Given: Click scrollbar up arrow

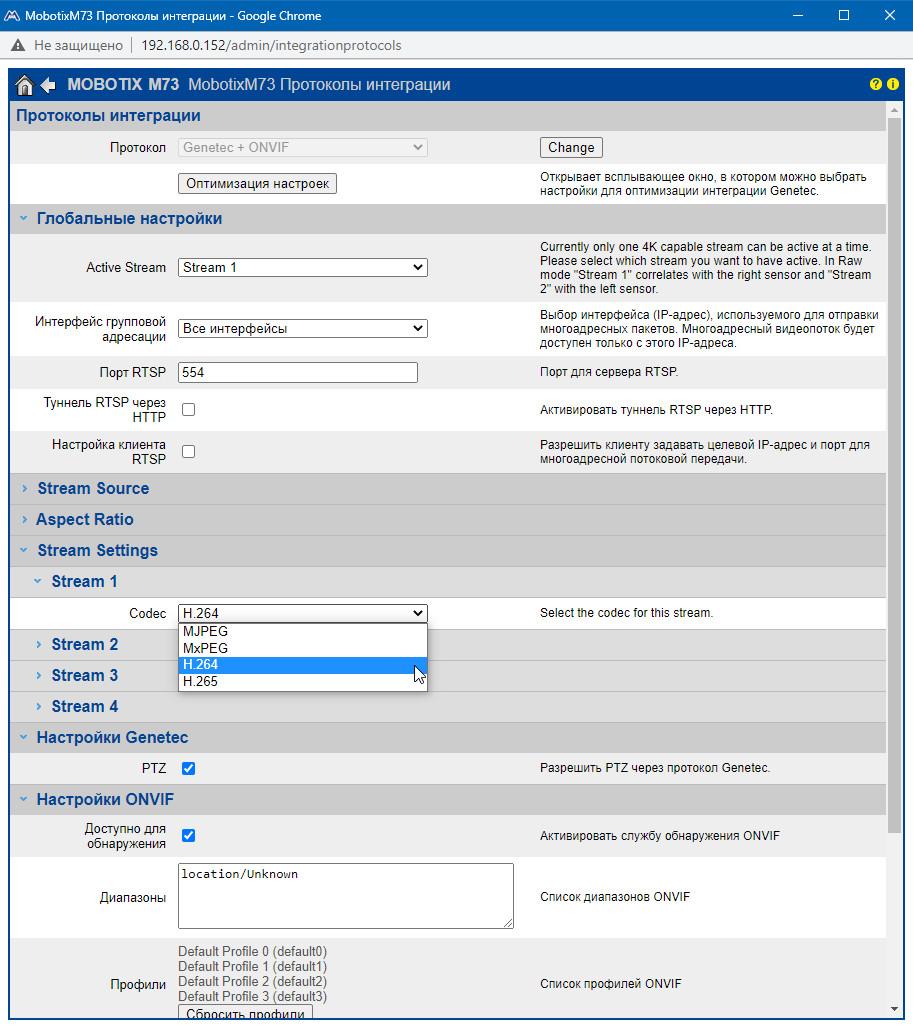Looking at the screenshot, I should (894, 110).
